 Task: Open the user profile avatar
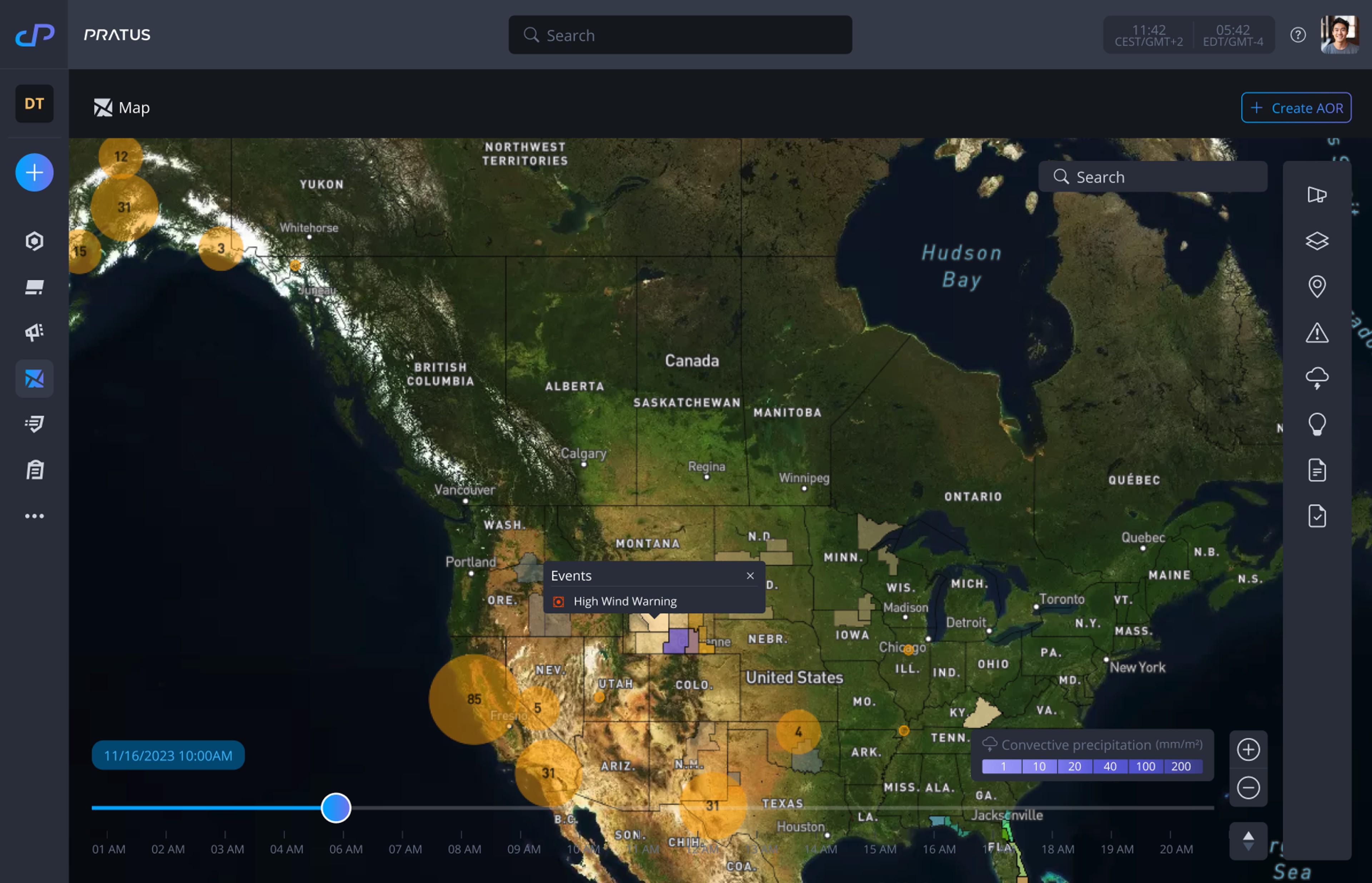(1339, 34)
